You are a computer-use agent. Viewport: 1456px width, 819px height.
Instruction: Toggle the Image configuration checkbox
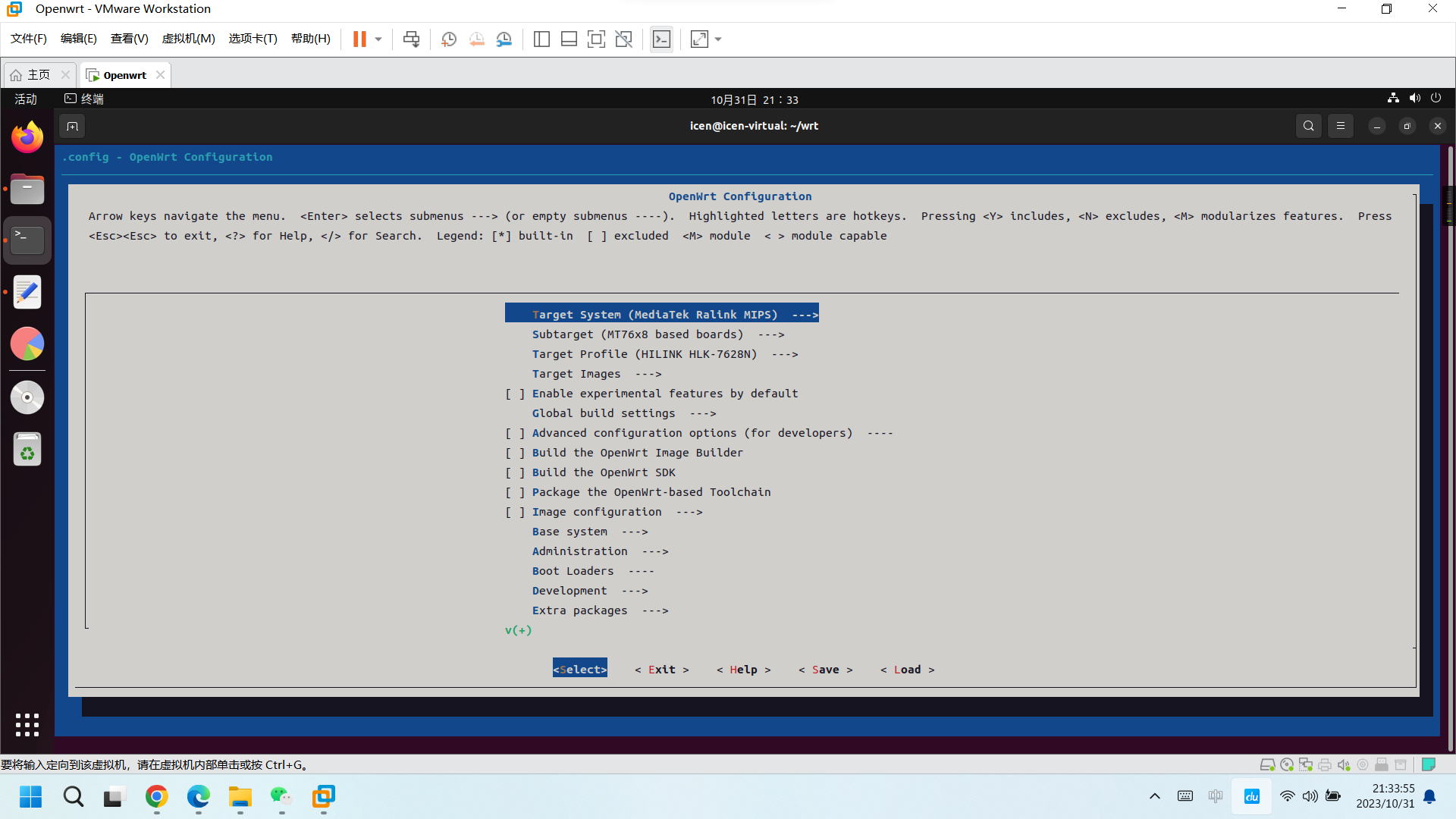click(516, 512)
